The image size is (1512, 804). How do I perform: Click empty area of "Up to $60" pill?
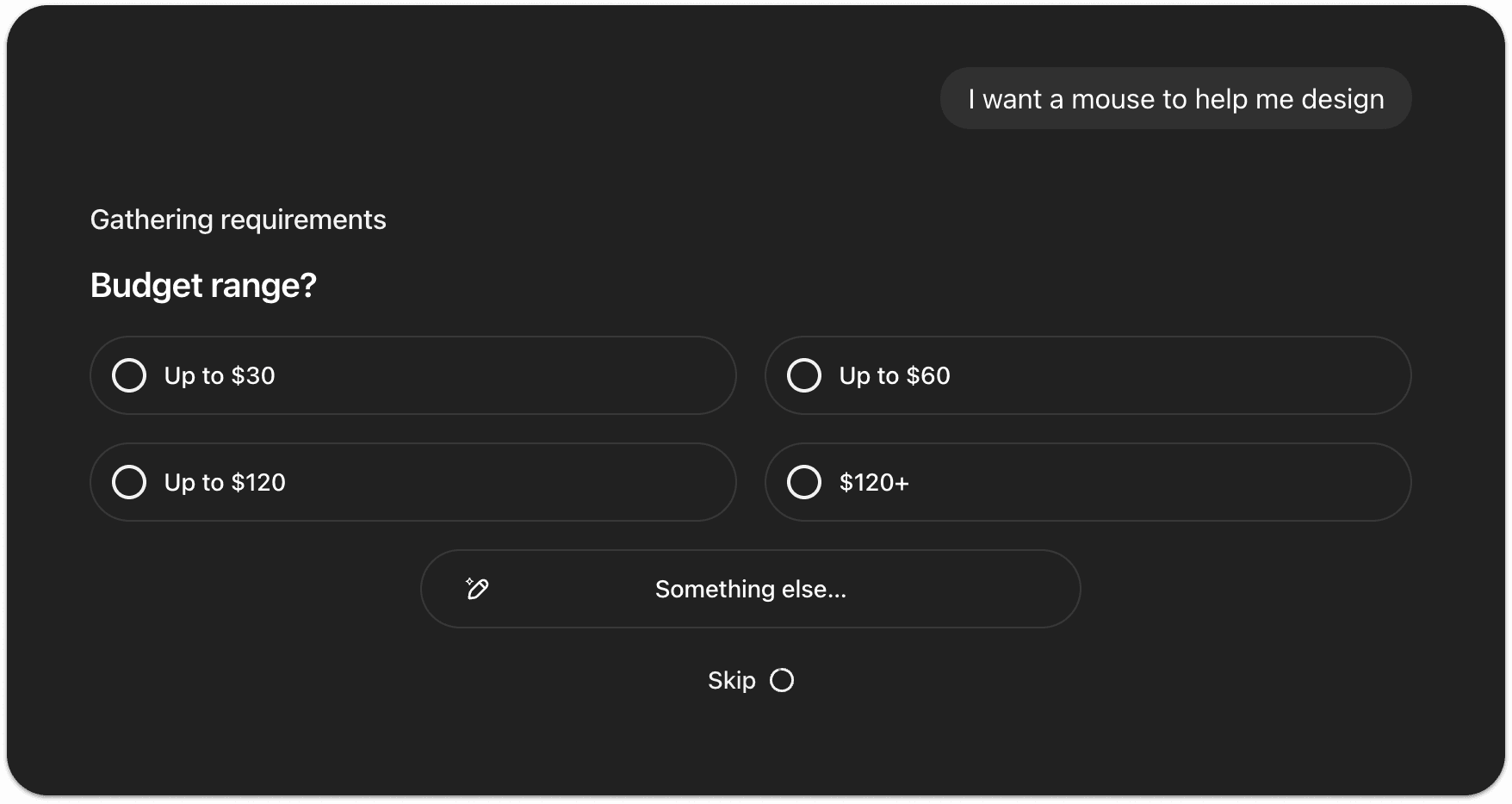1188,375
